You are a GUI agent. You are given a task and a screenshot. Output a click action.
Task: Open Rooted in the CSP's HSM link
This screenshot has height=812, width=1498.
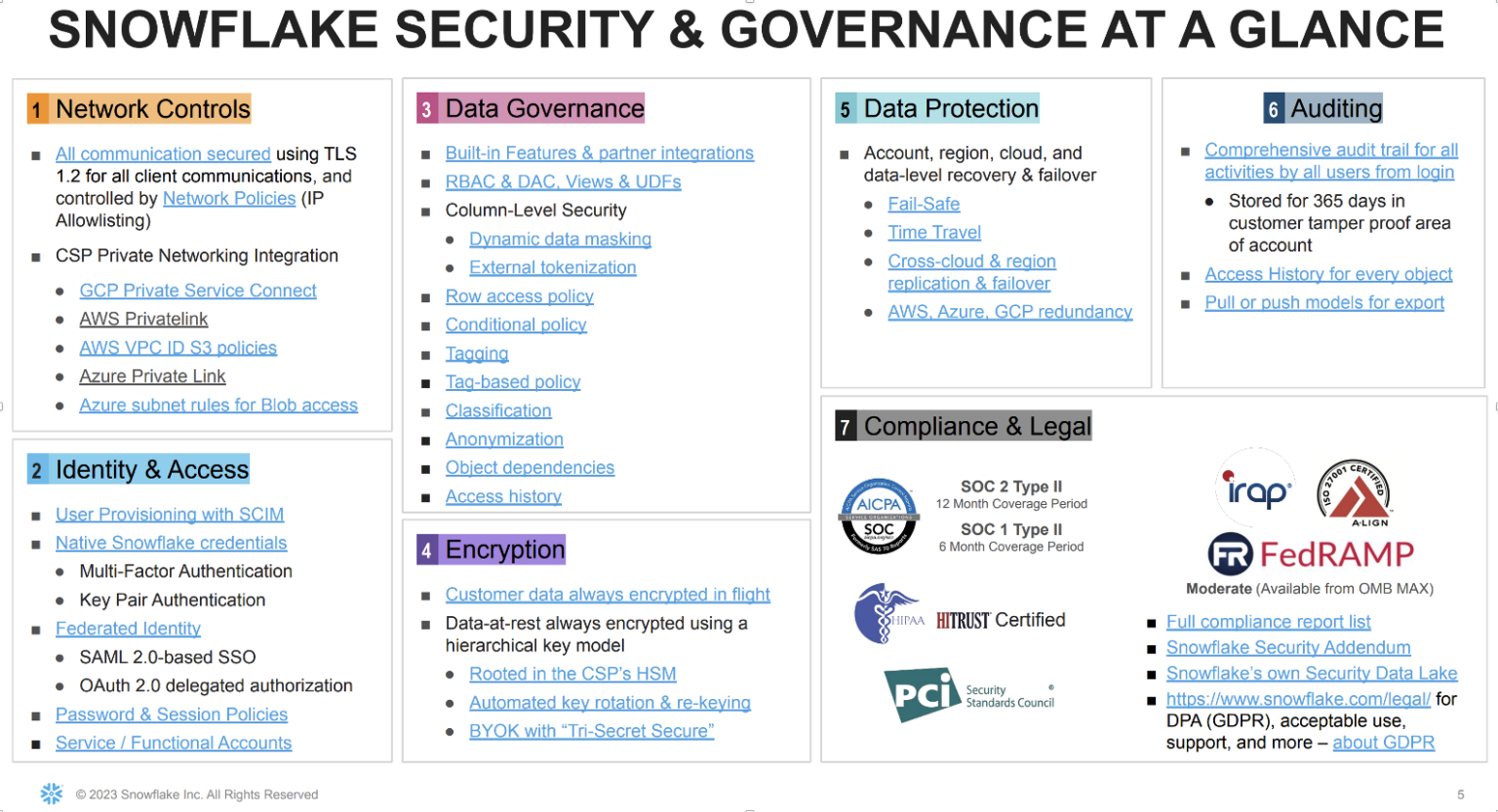(x=572, y=674)
